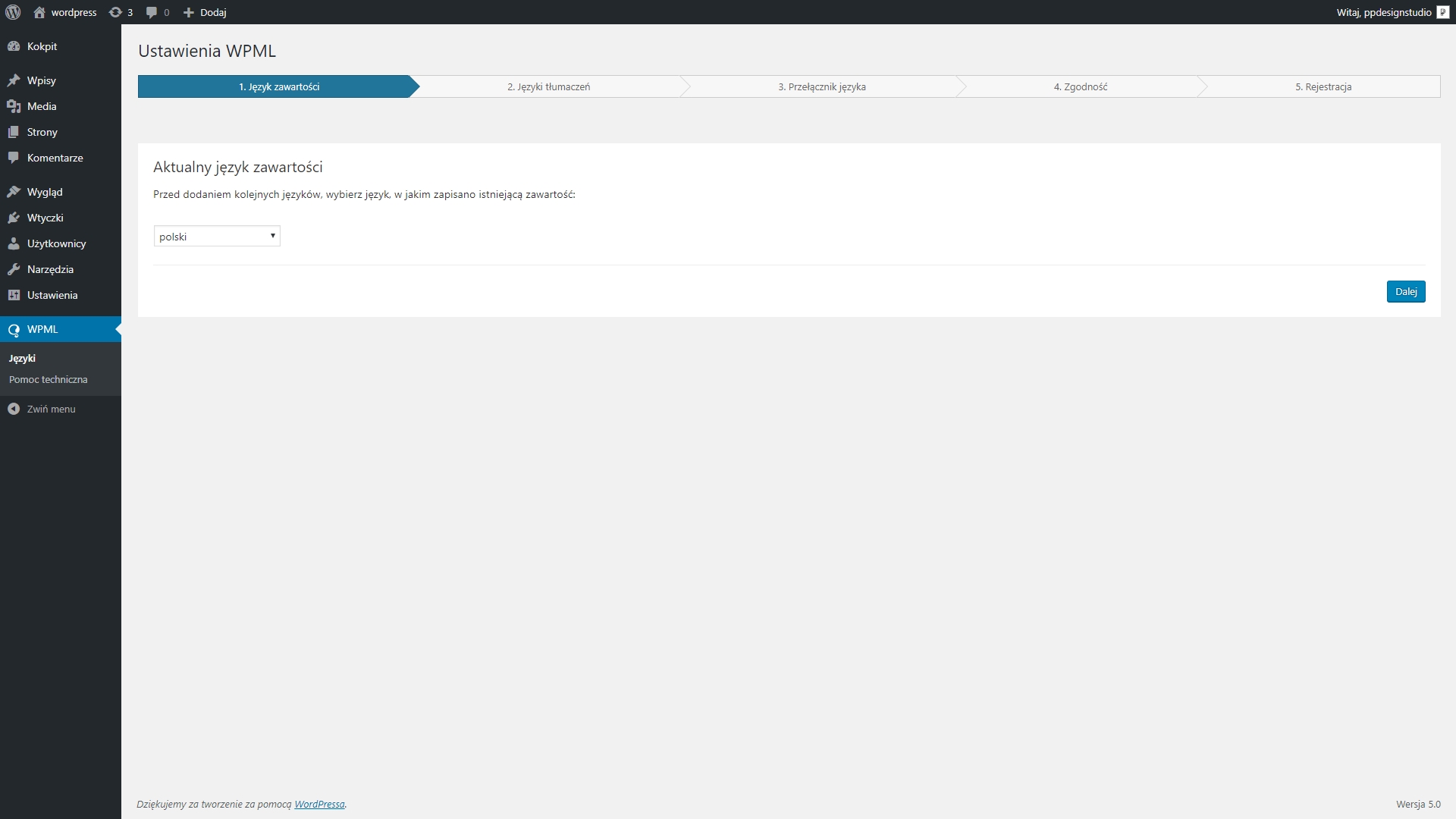Select step 3. Przełącznik języka

pos(822,86)
